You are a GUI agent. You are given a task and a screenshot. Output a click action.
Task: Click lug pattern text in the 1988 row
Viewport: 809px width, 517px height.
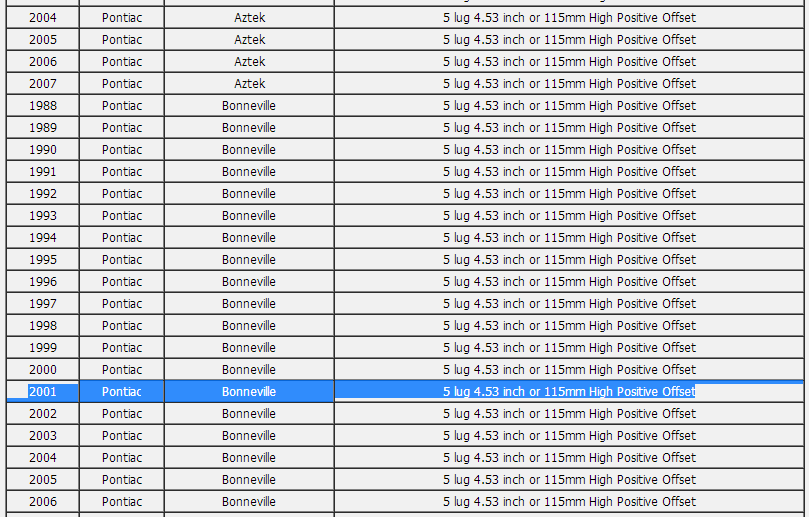[x=569, y=106]
